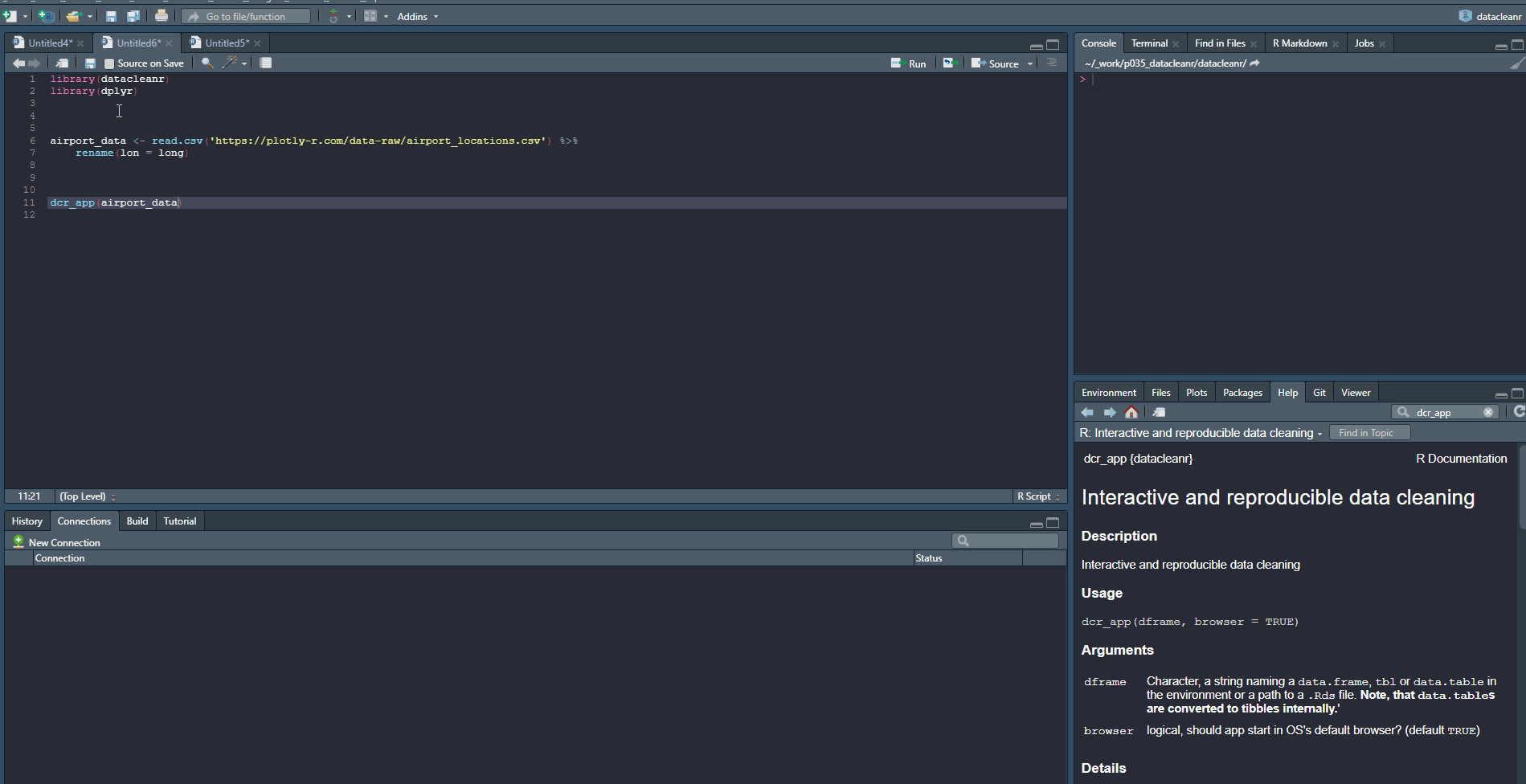Open the datacleanr project menu
The image size is (1526, 784).
coord(1491,16)
